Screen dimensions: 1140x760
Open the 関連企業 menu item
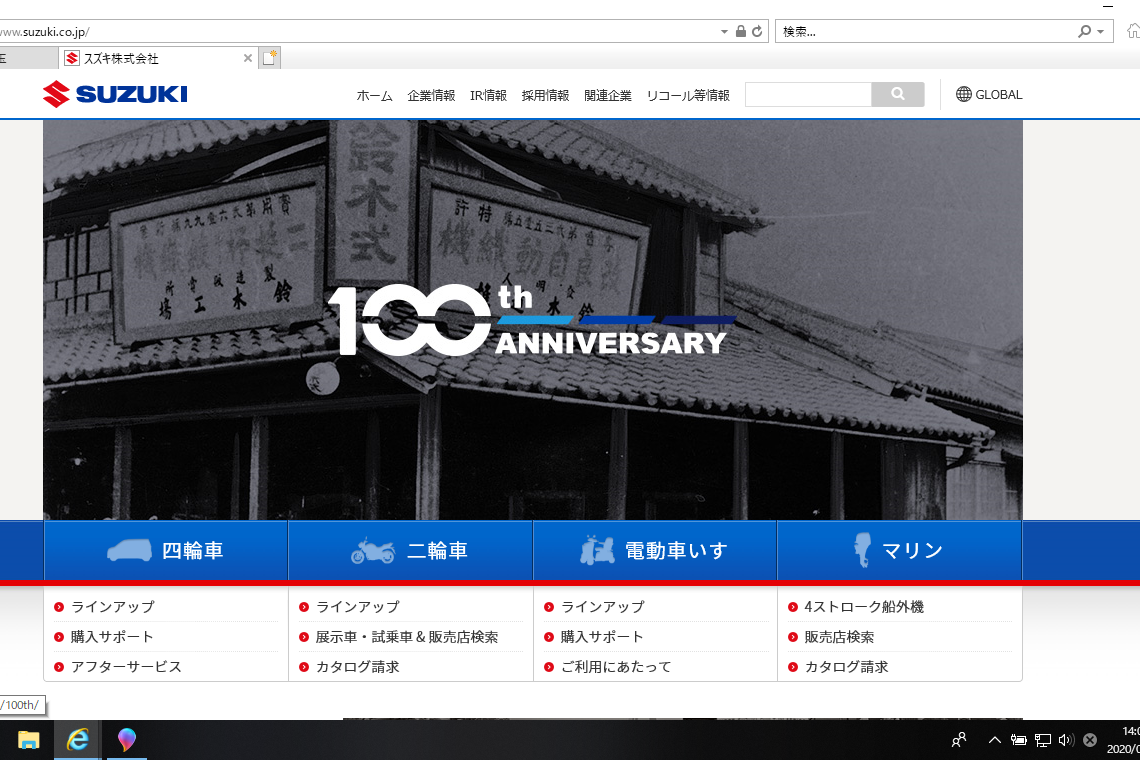(x=608, y=95)
